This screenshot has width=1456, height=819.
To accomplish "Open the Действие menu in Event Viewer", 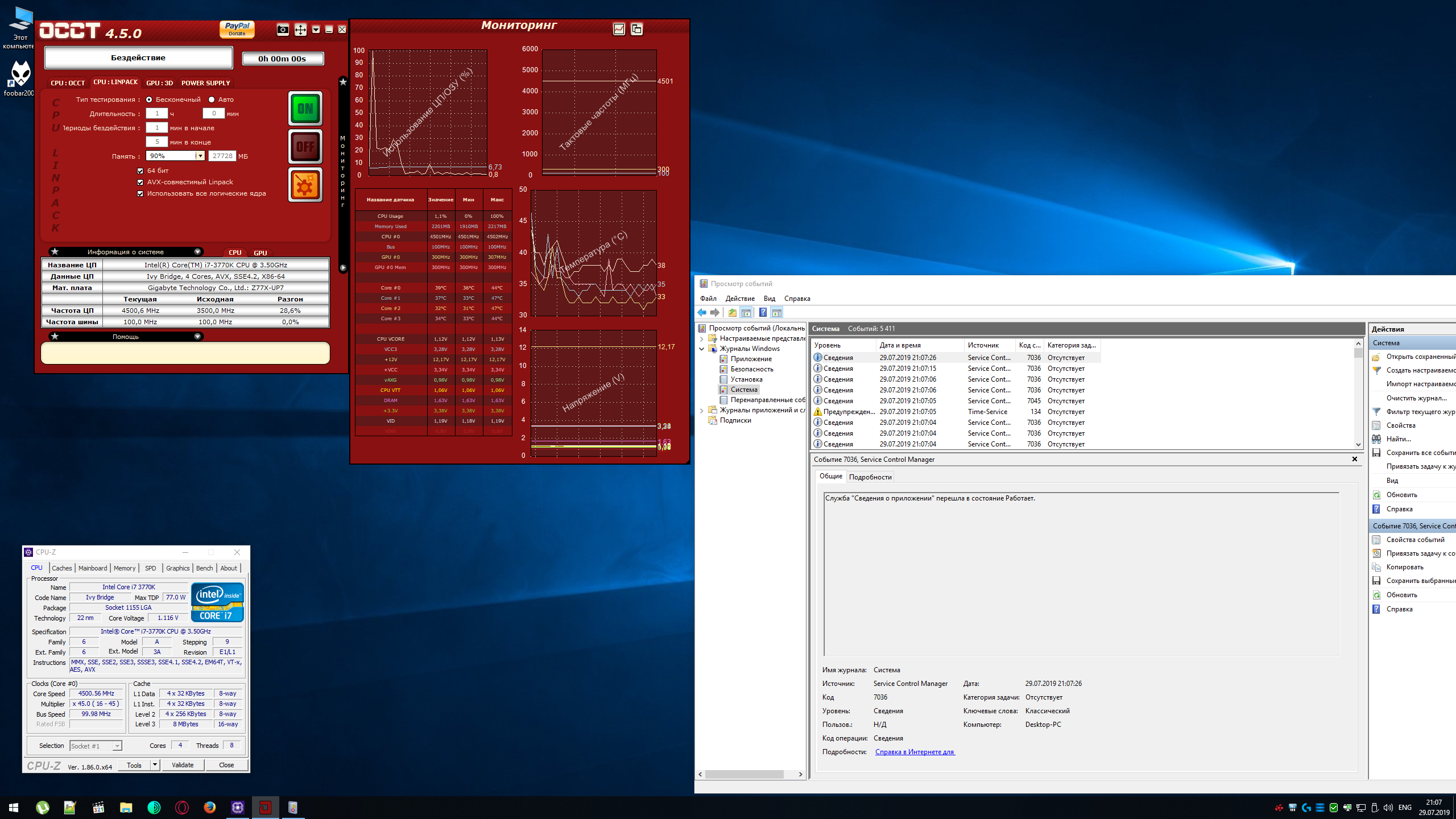I will pyautogui.click(x=740, y=299).
